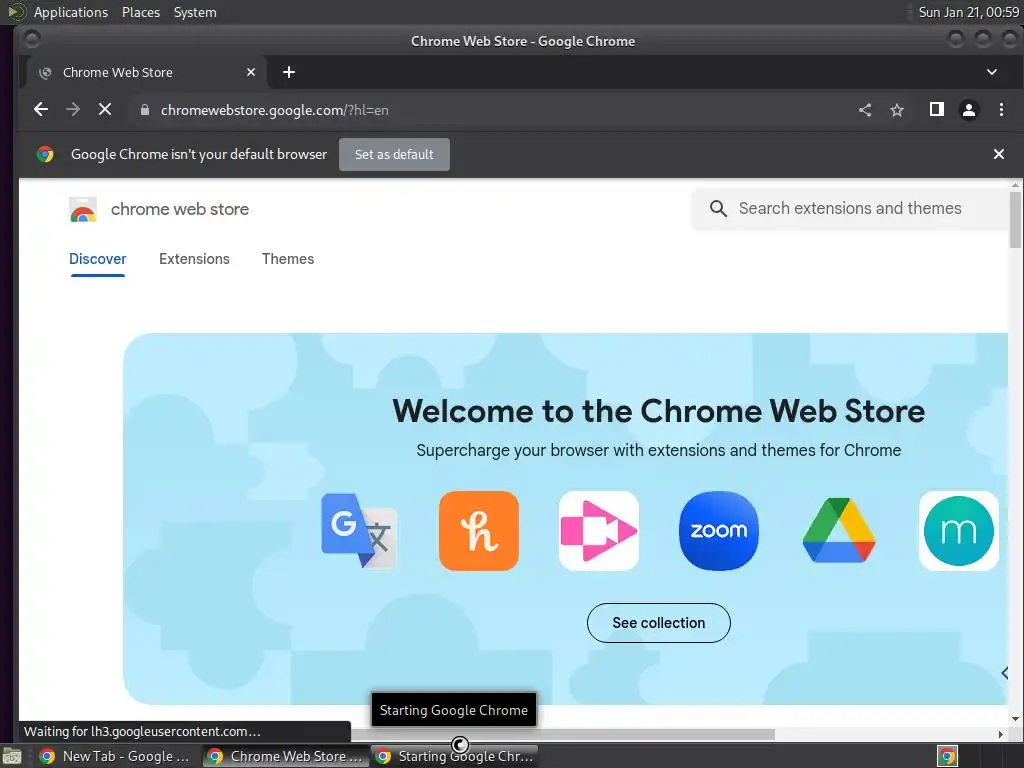Viewport: 1024px width, 768px height.
Task: Click the show desktop icon in taskbar
Action: pyautogui.click(x=12, y=756)
